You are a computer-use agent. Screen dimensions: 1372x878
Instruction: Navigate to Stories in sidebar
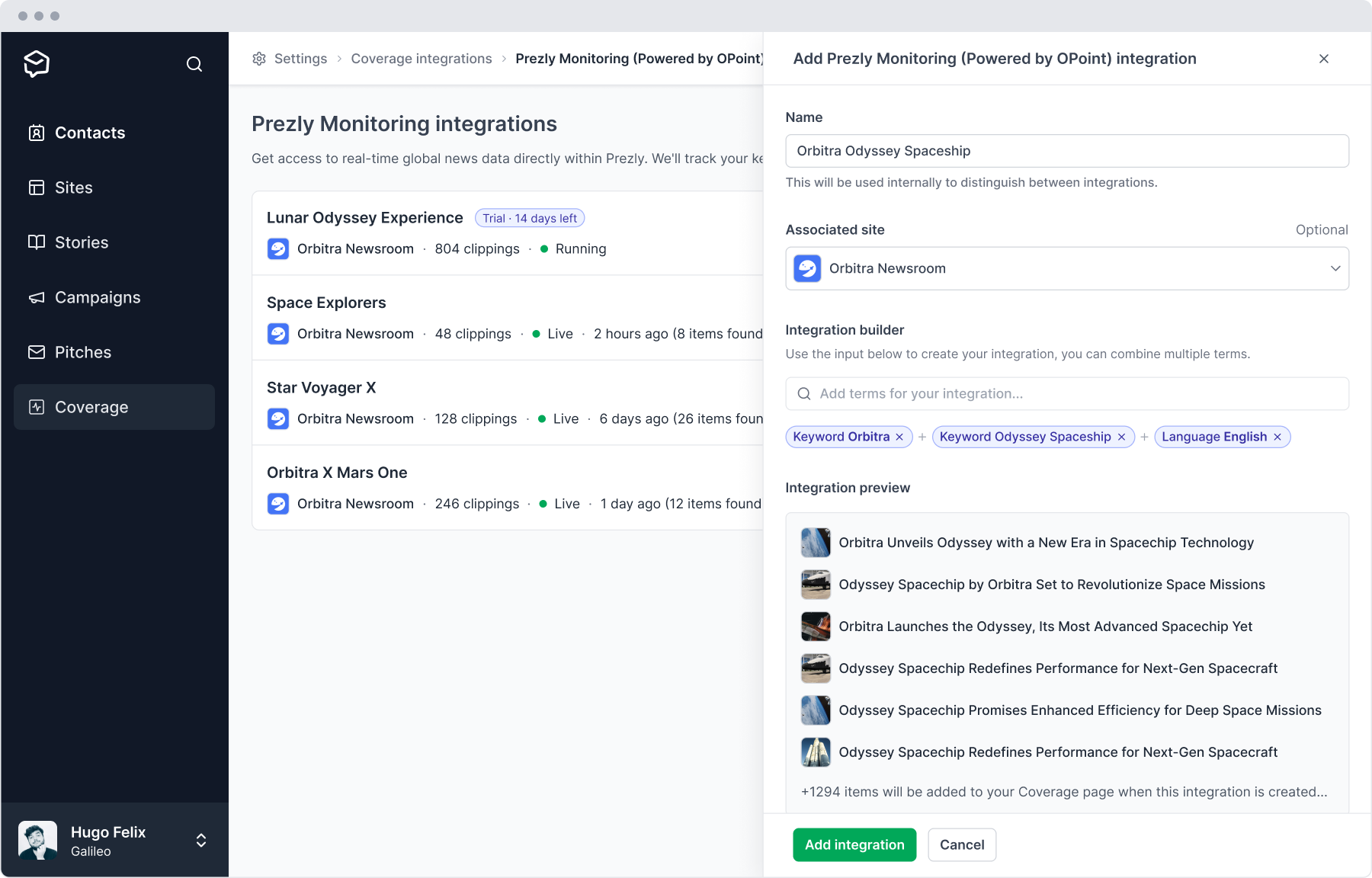click(x=82, y=242)
